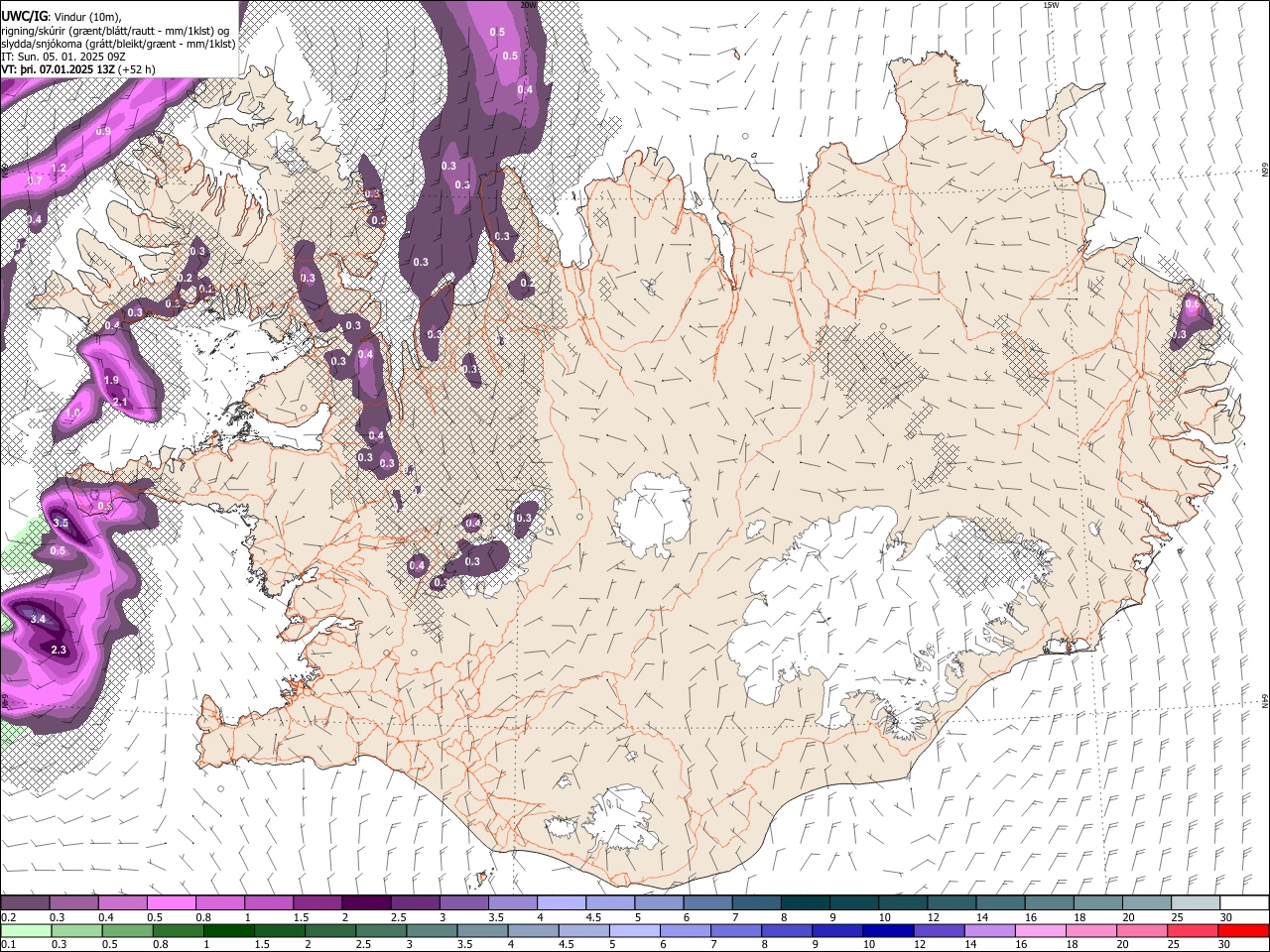The height and width of the screenshot is (952, 1270).
Task: Pick the violet rain-scale swatch between 12 and 14
Action: click(938, 930)
